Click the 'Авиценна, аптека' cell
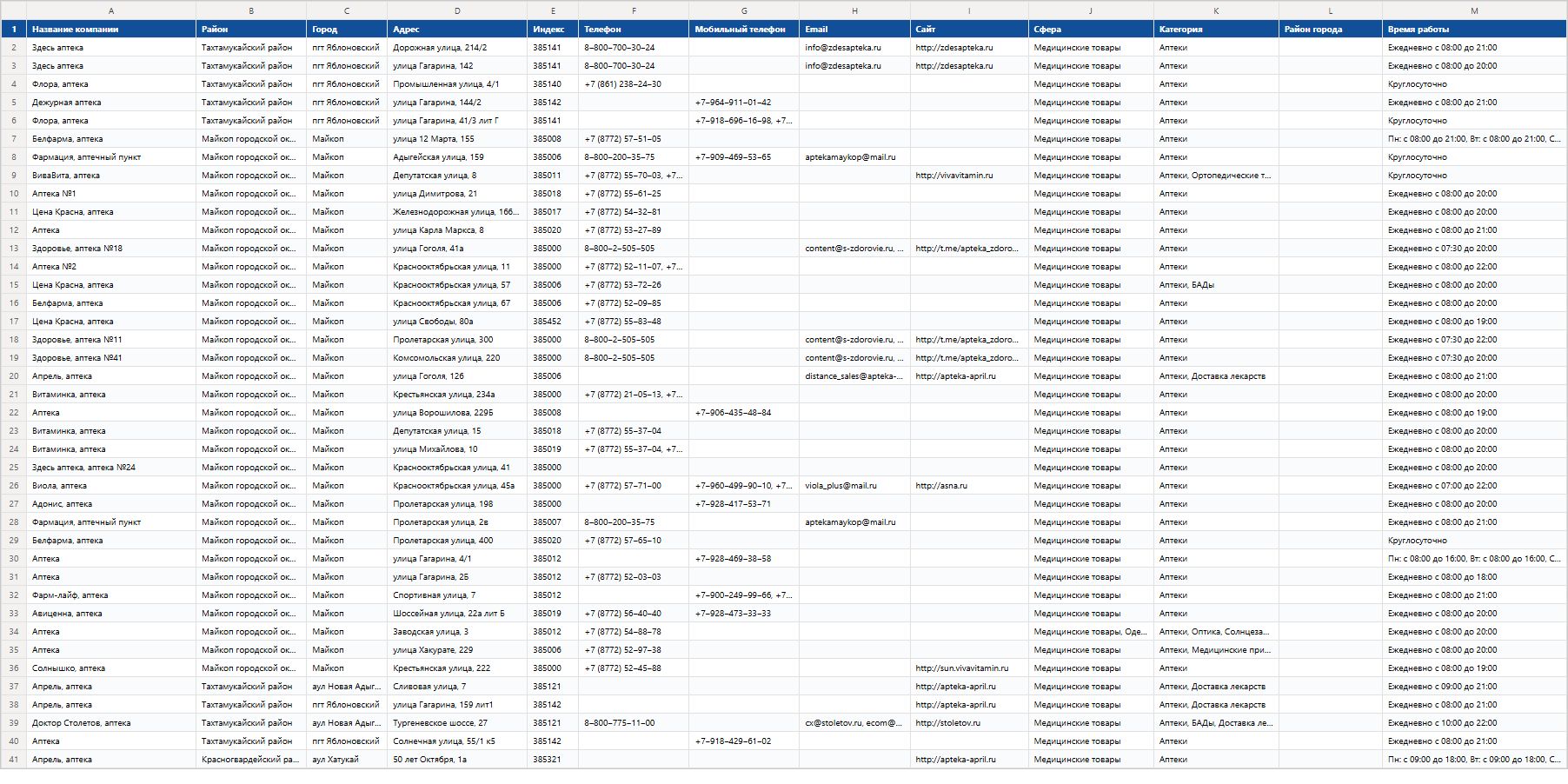The height and width of the screenshot is (784, 1568). tap(111, 613)
